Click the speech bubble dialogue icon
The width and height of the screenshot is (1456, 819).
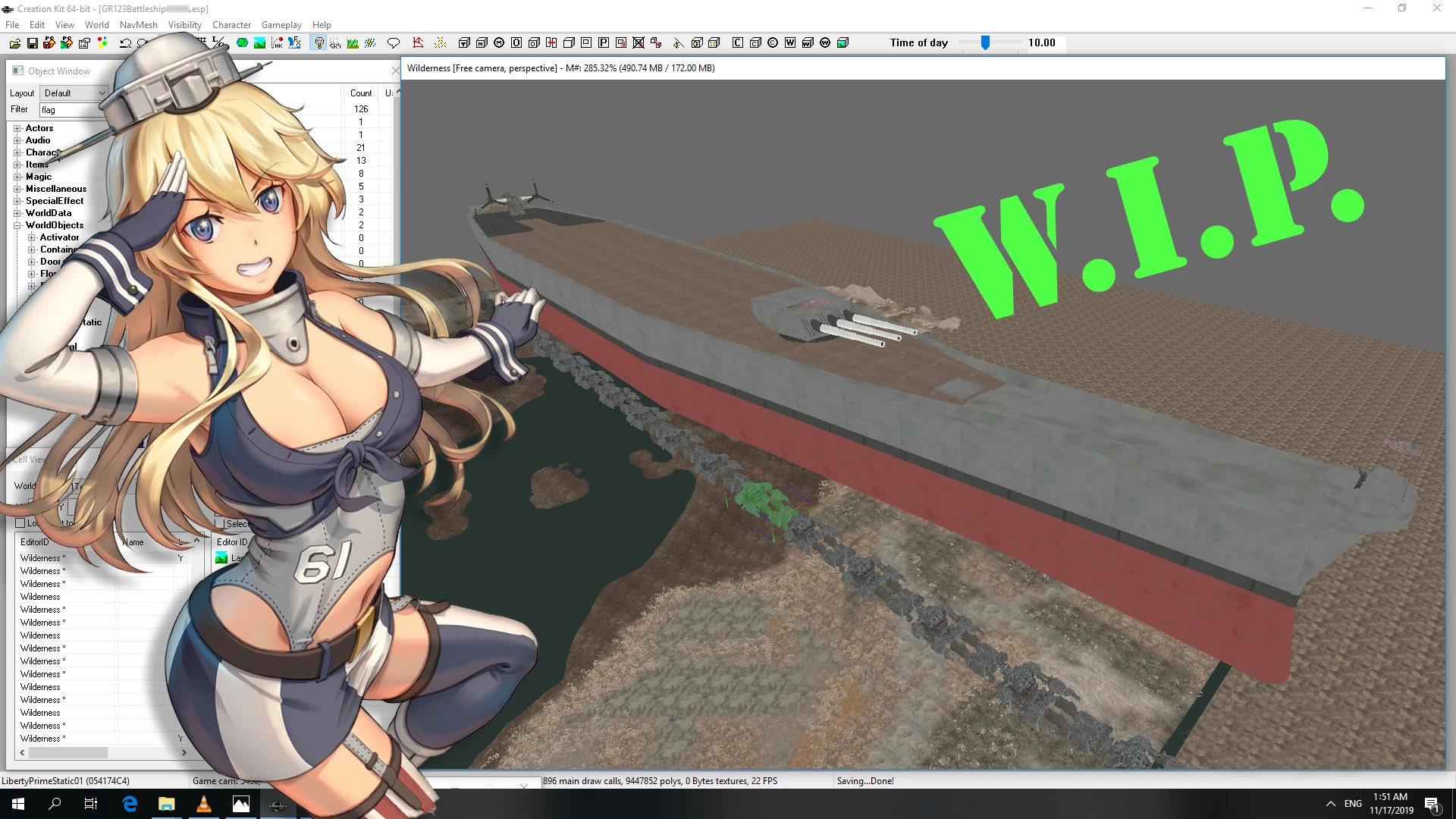393,43
